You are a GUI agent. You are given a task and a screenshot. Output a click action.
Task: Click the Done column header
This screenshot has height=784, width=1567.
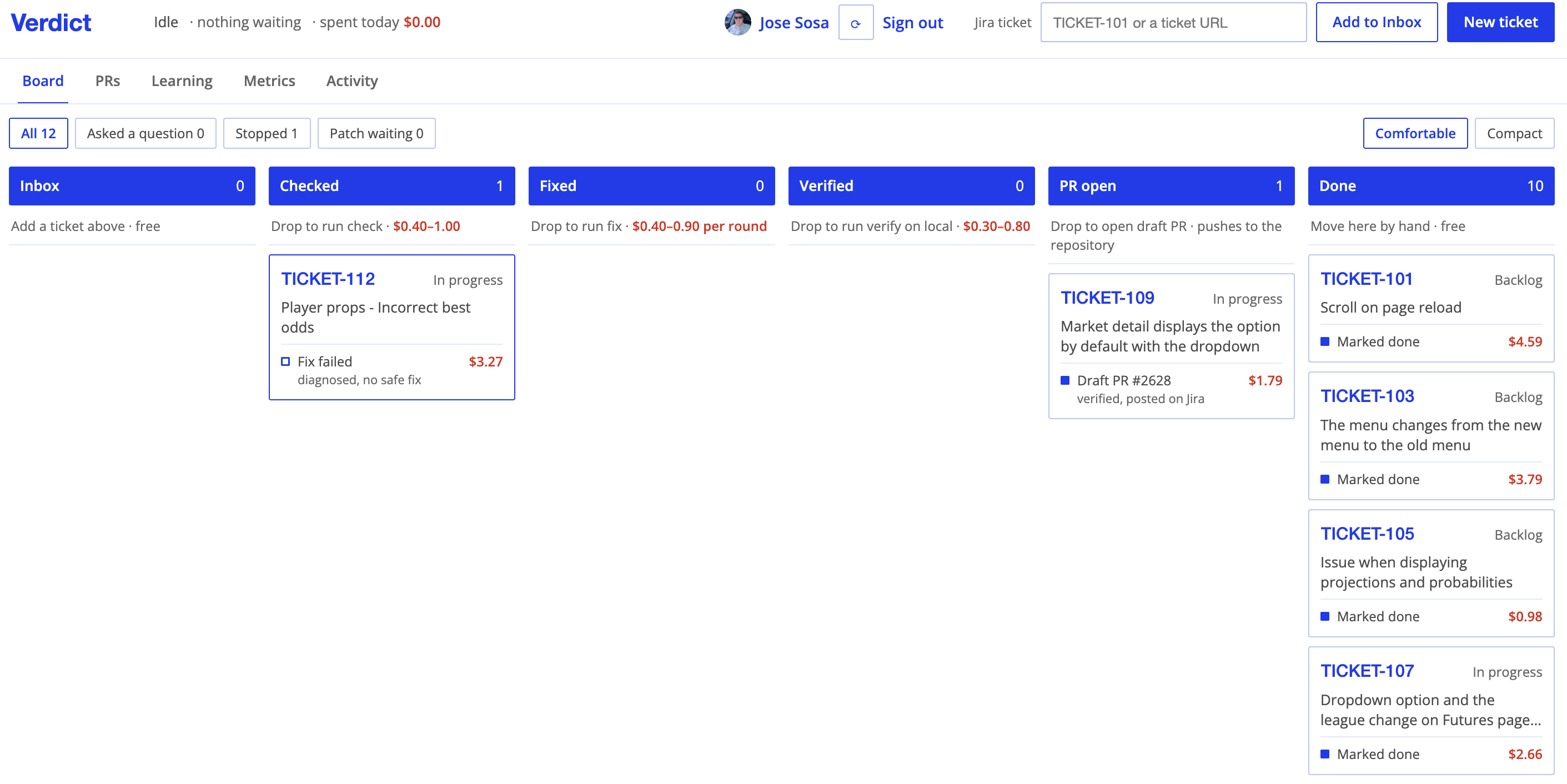1431,186
